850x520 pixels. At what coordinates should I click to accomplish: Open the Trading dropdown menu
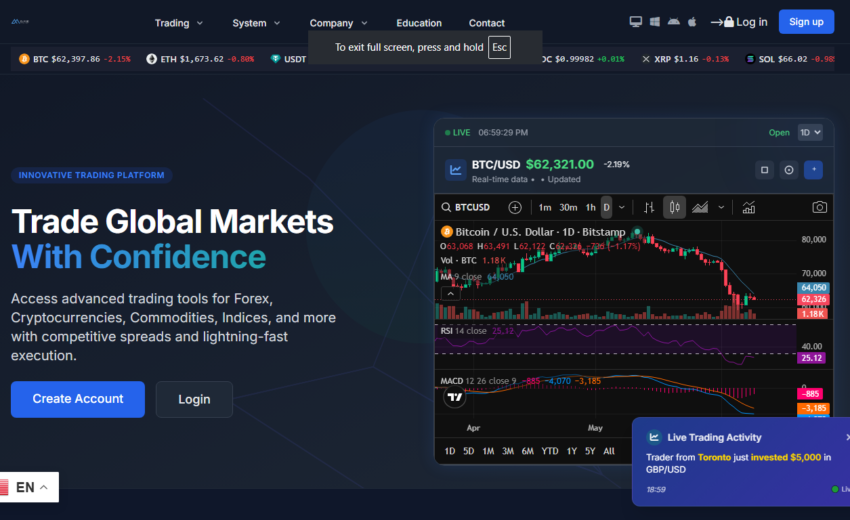pyautogui.click(x=179, y=23)
